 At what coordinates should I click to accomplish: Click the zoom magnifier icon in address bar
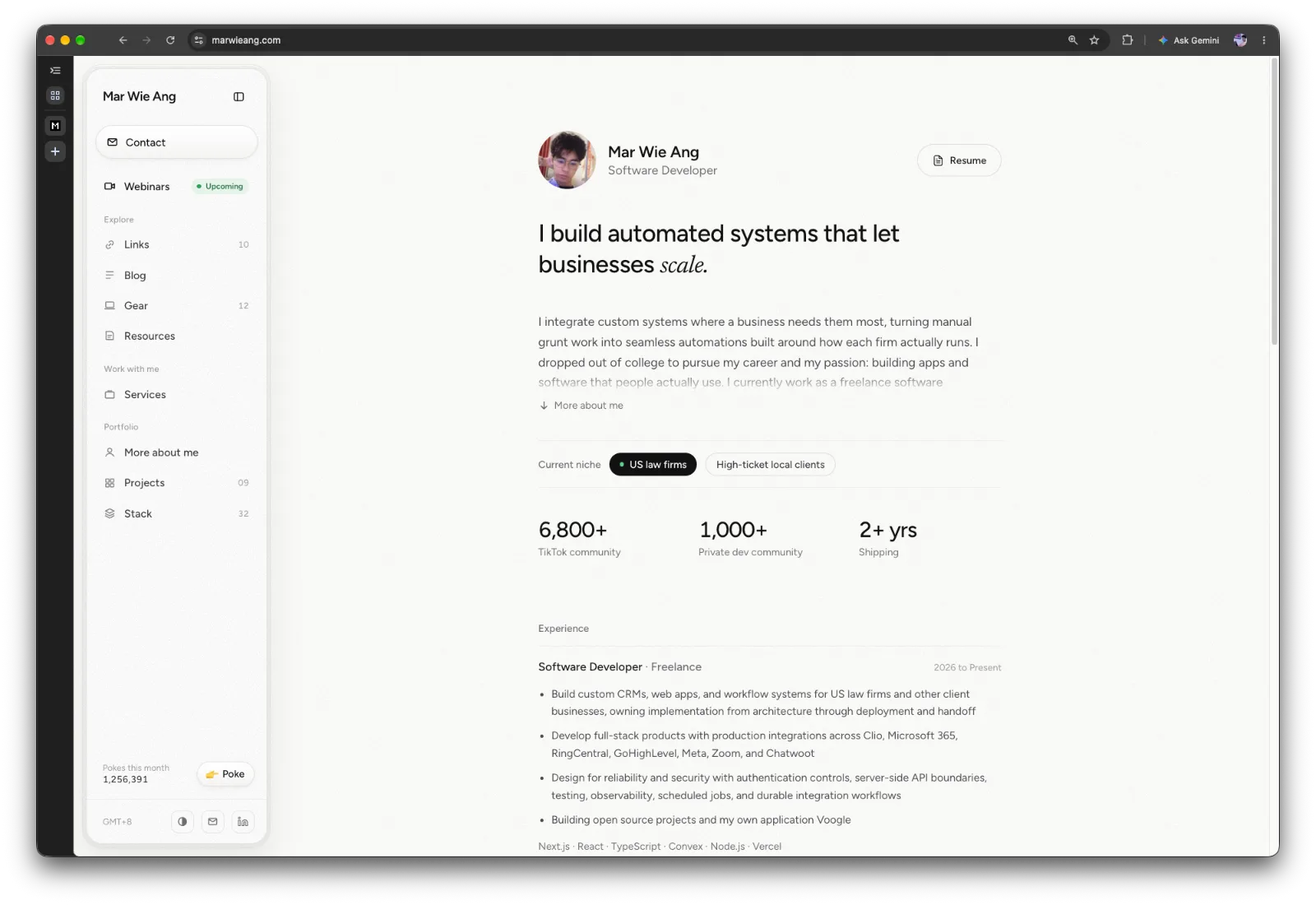1073,40
